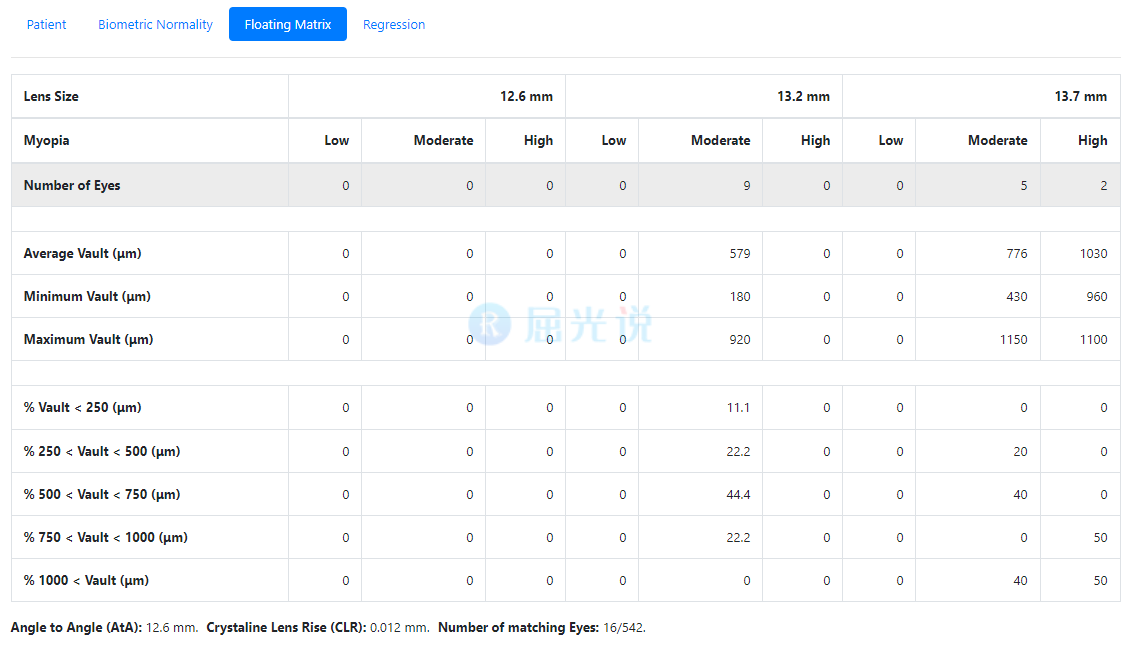Select the Maximum Vault value 920

coord(739,340)
